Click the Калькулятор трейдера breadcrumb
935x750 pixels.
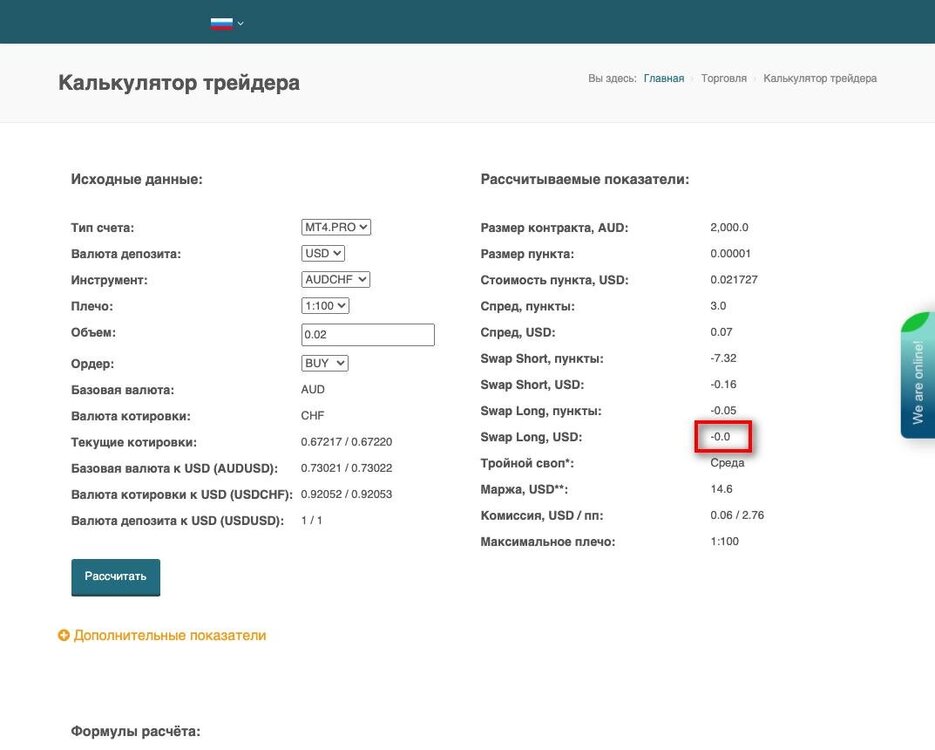[x=820, y=79]
